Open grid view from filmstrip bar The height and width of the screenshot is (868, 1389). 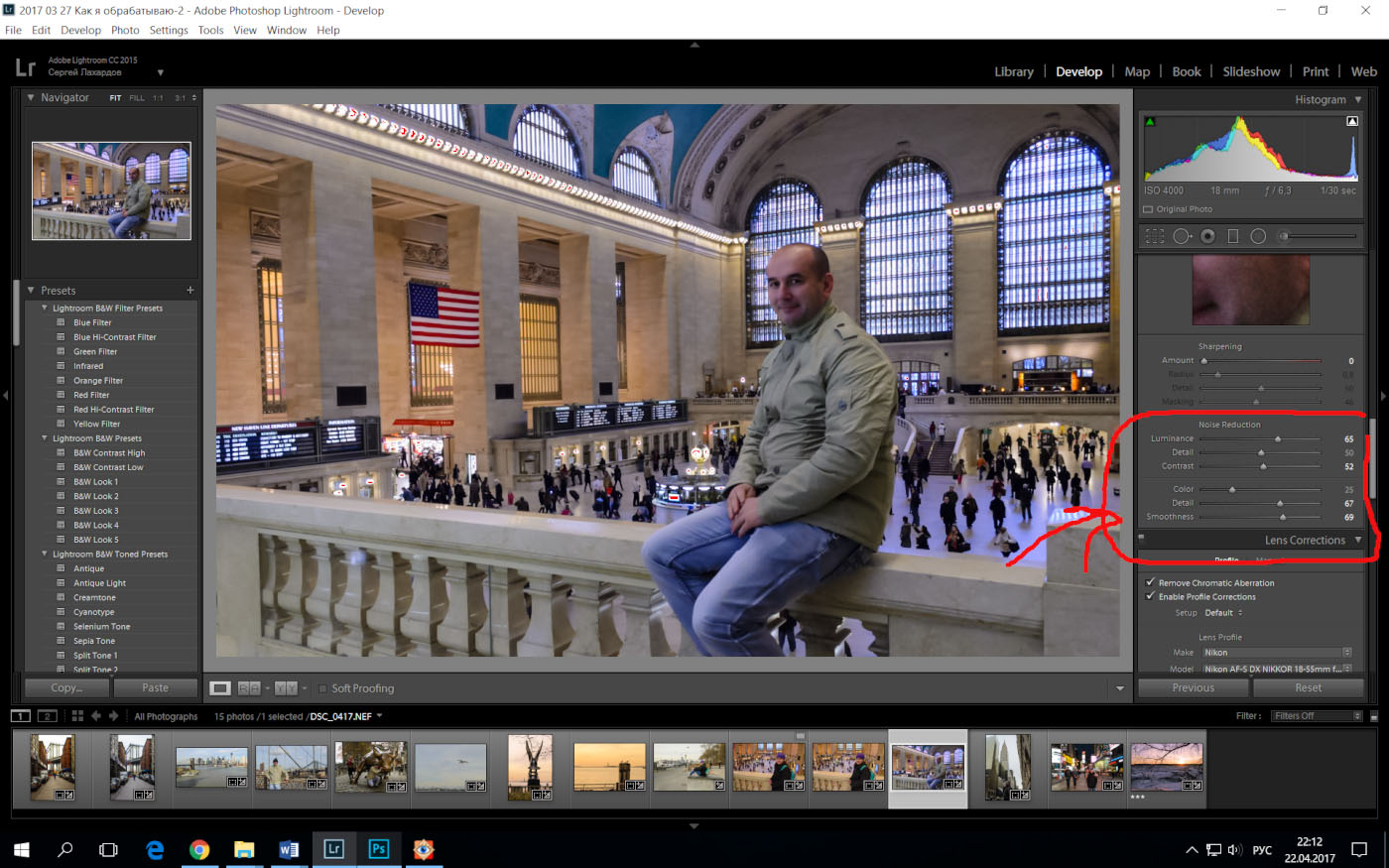click(77, 715)
